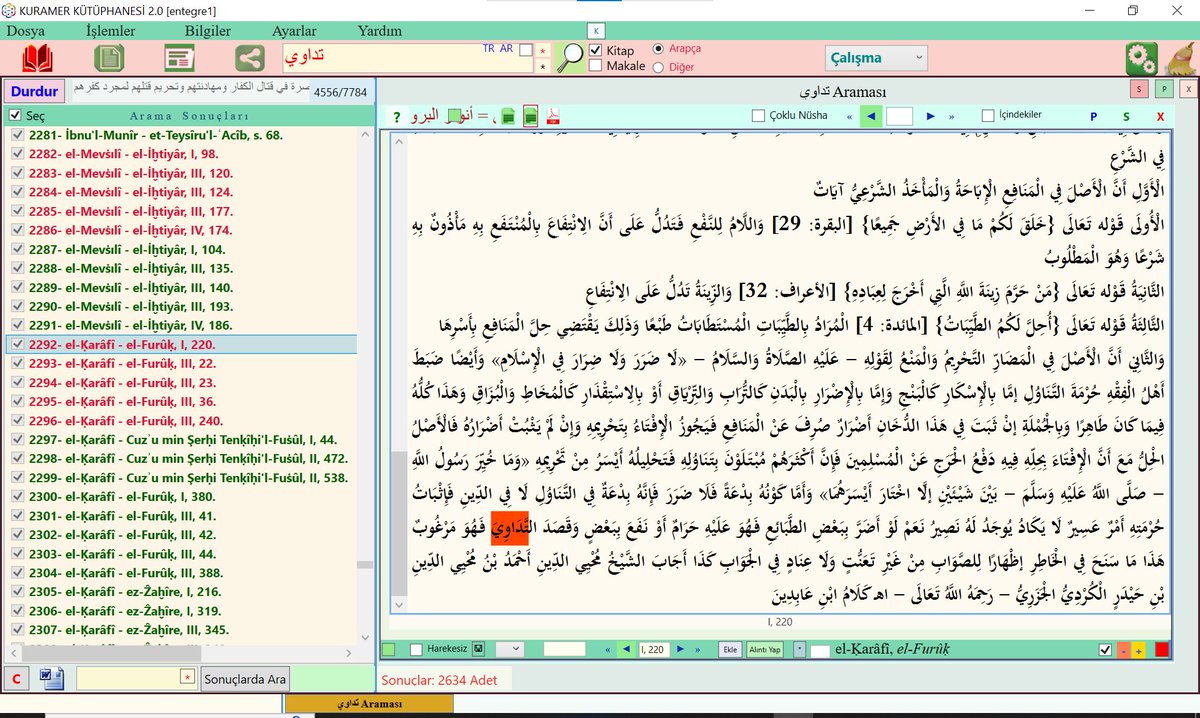Click the search-in-results input field
Image resolution: width=1200 pixels, height=718 pixels.
(x=135, y=679)
